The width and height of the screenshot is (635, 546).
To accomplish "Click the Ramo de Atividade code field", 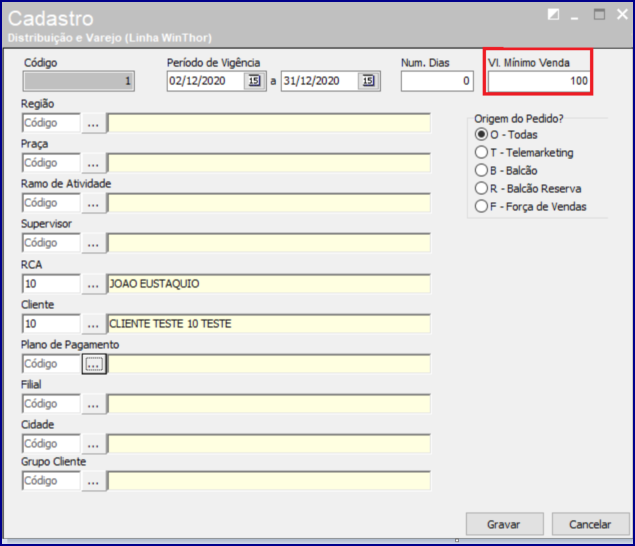I will click(51, 203).
